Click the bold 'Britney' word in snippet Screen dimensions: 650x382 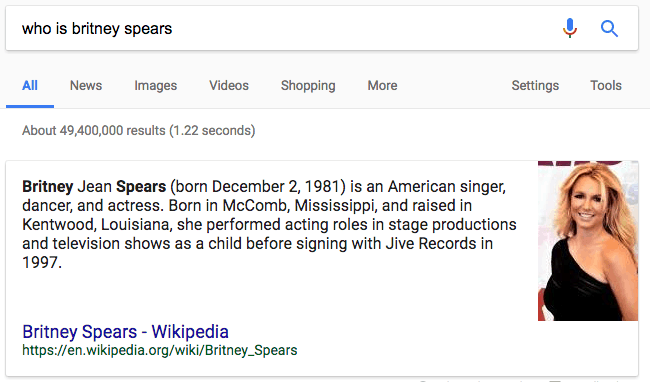(x=48, y=187)
